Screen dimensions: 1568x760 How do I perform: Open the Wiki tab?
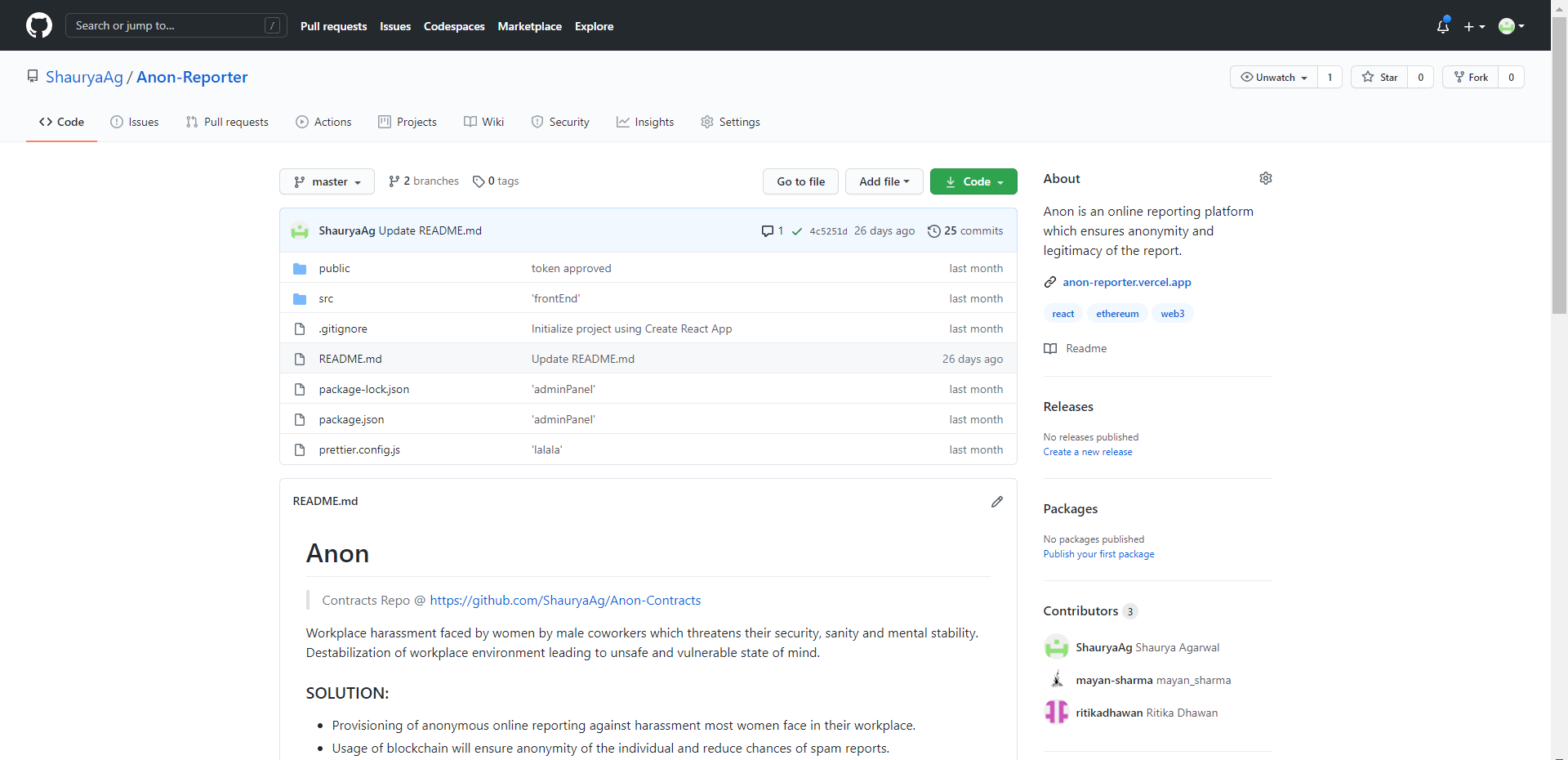click(x=483, y=122)
